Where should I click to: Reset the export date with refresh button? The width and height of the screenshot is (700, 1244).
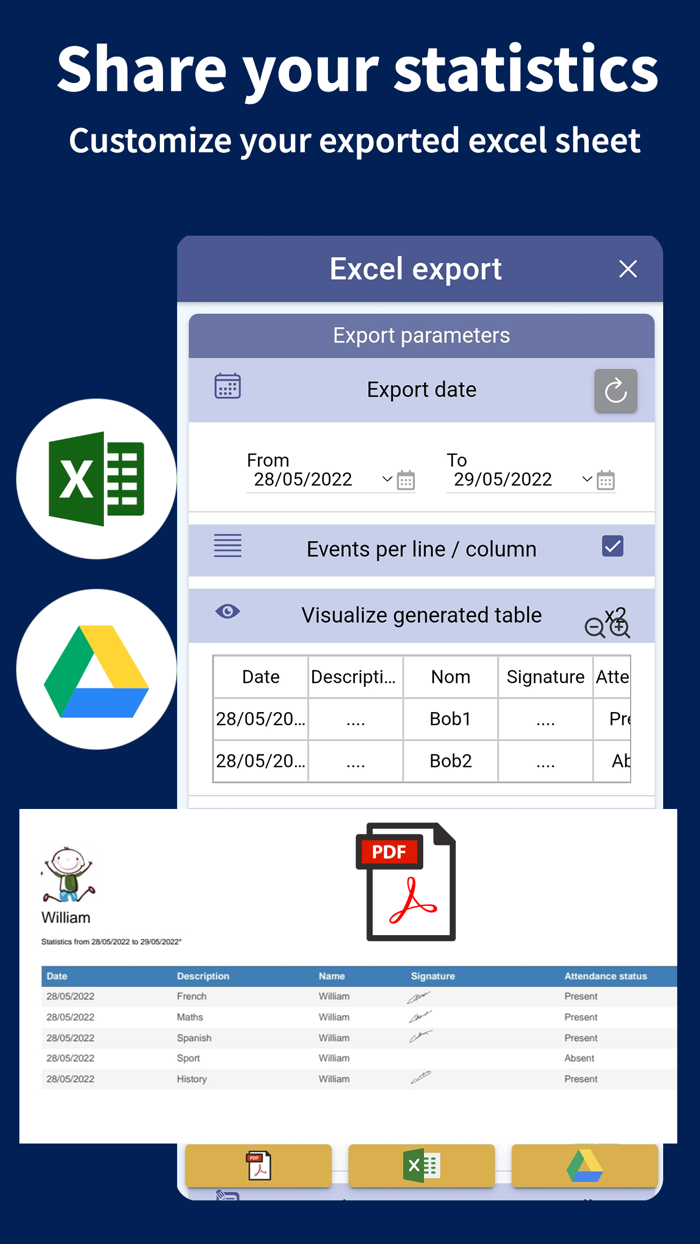(x=616, y=391)
